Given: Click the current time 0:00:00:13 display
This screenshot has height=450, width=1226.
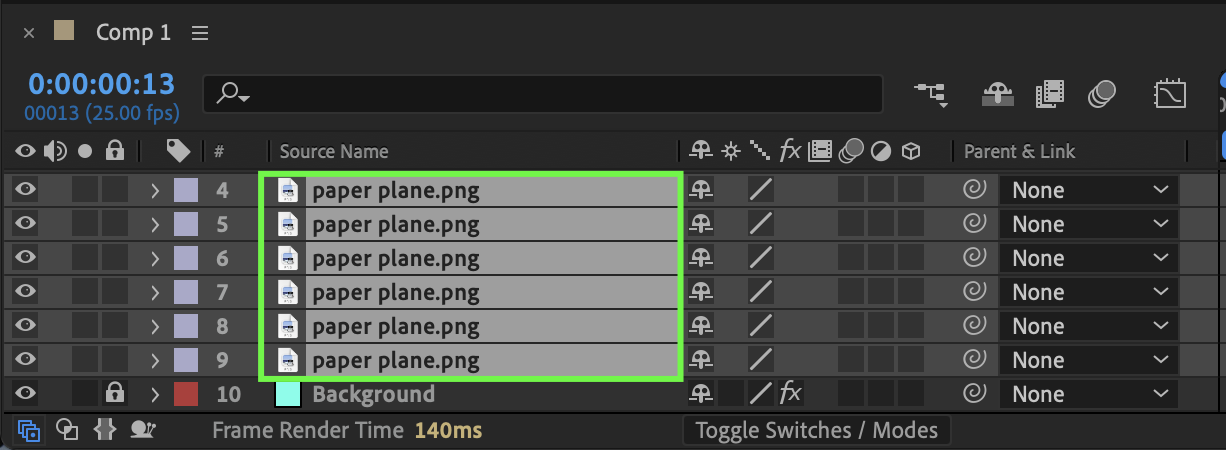Looking at the screenshot, I should click(x=101, y=84).
